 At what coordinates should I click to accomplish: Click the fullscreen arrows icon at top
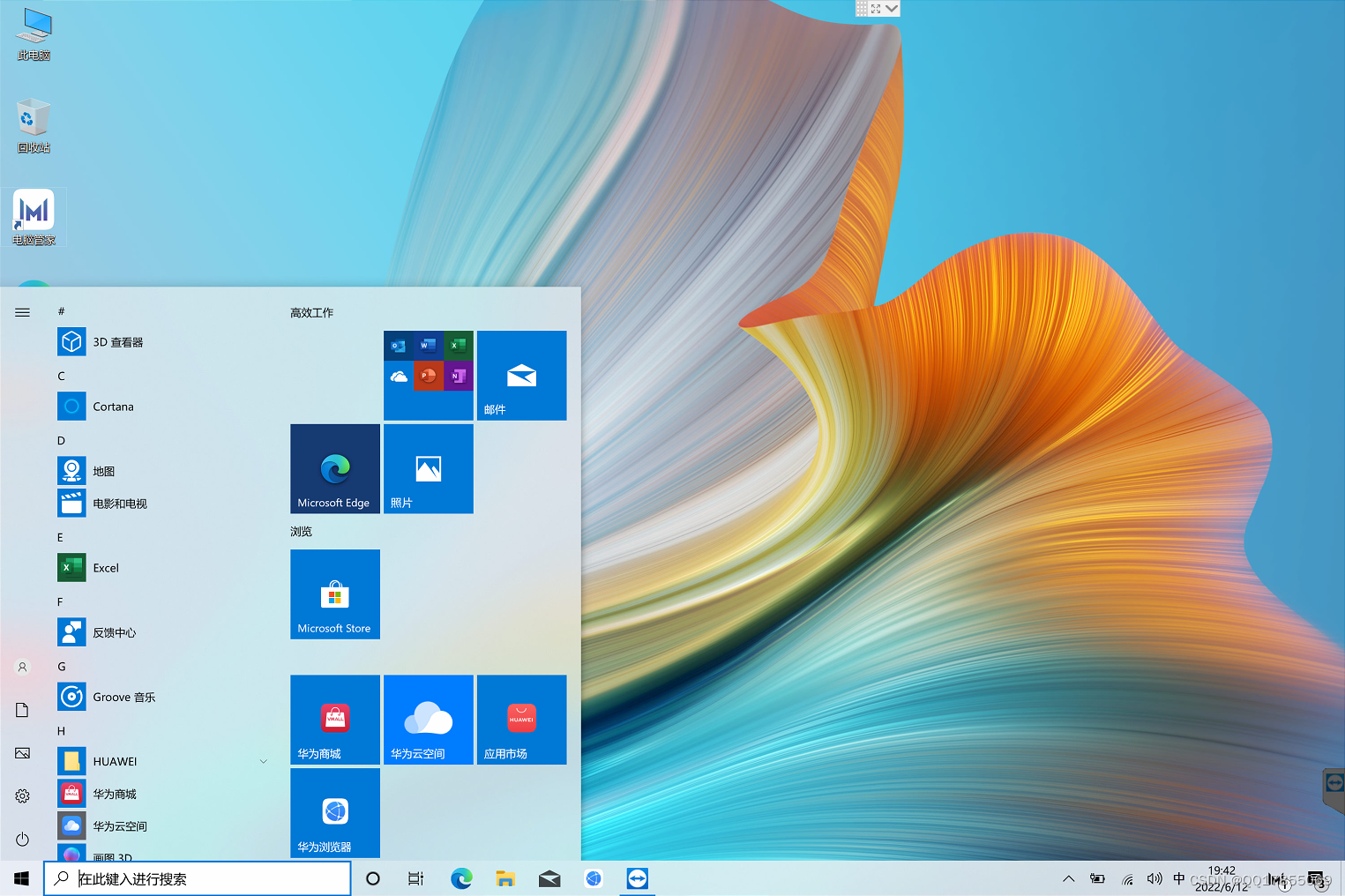pos(876,9)
